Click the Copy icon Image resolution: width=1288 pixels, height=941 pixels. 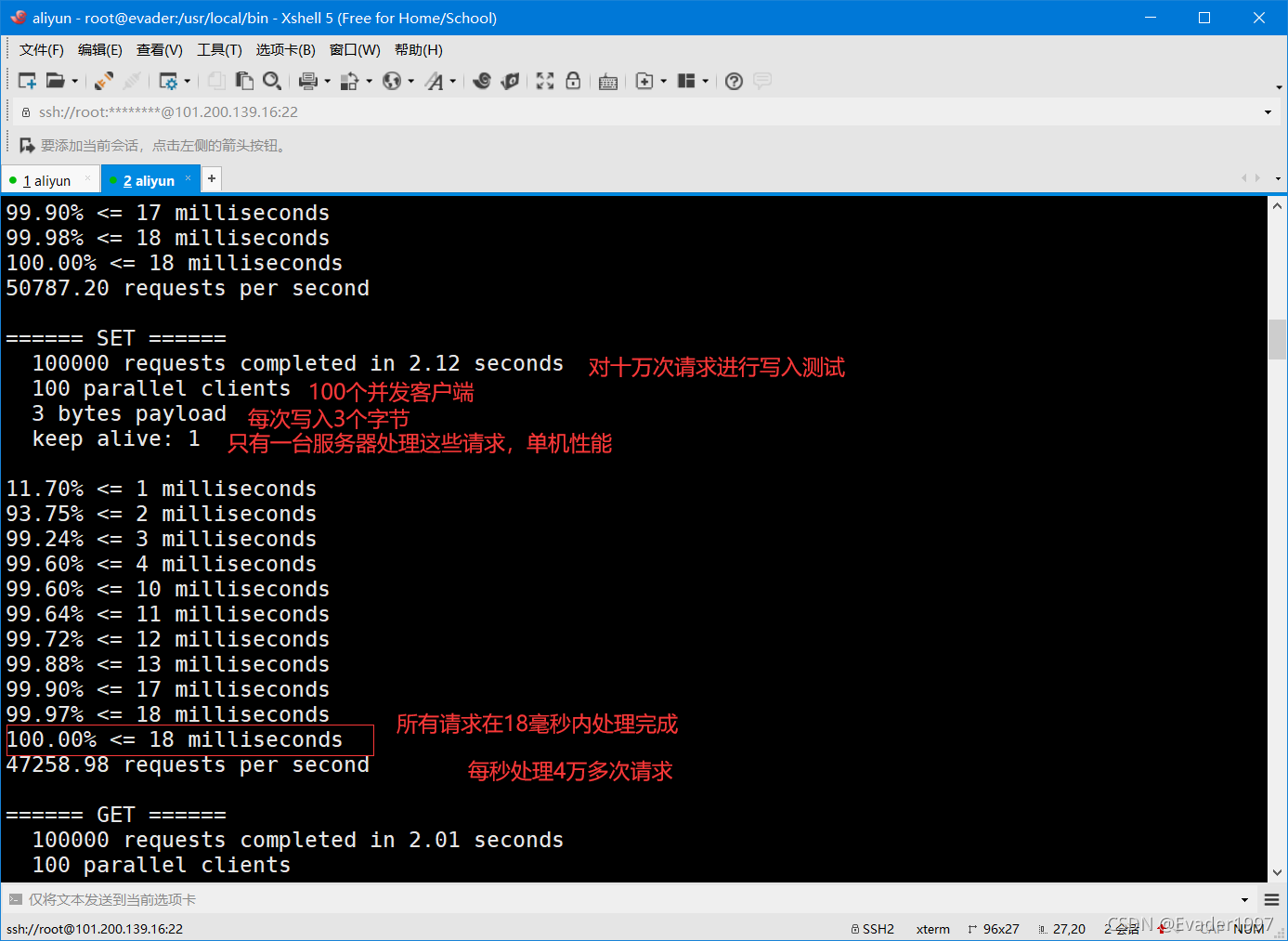216,81
